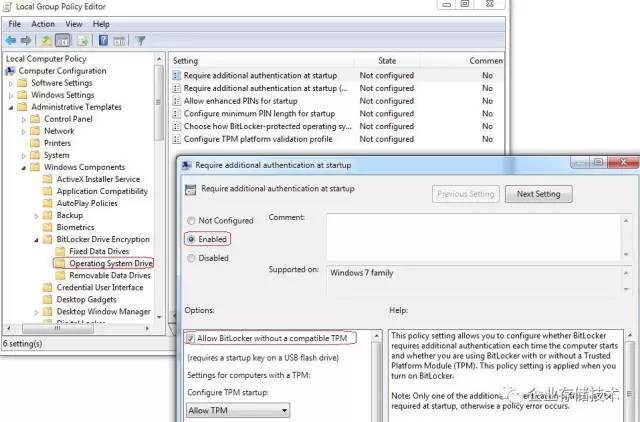This screenshot has height=422, width=640.
Task: Click the Computer Configuration node icon
Action: pyautogui.click(x=10, y=71)
